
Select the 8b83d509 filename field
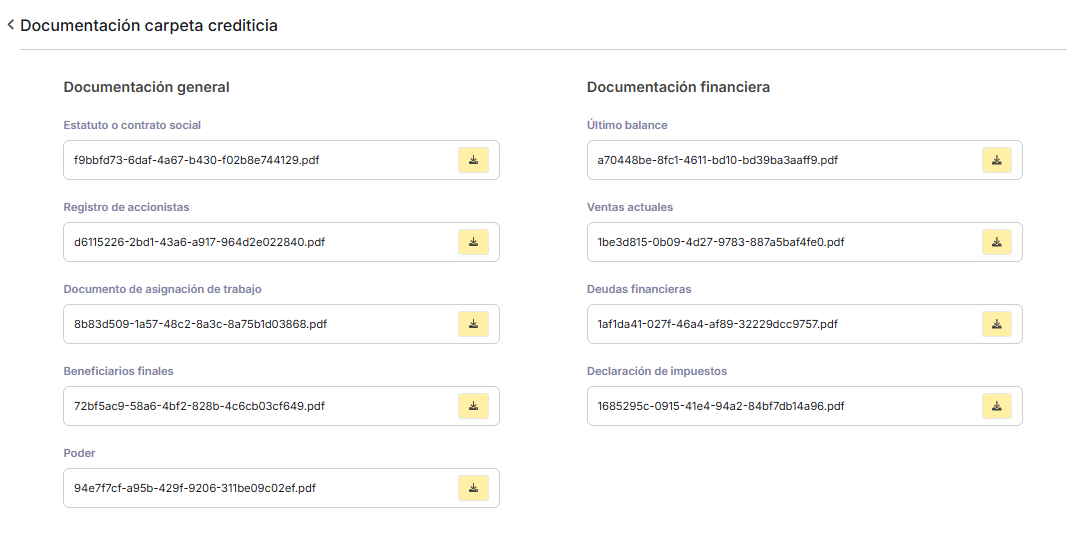click(200, 324)
